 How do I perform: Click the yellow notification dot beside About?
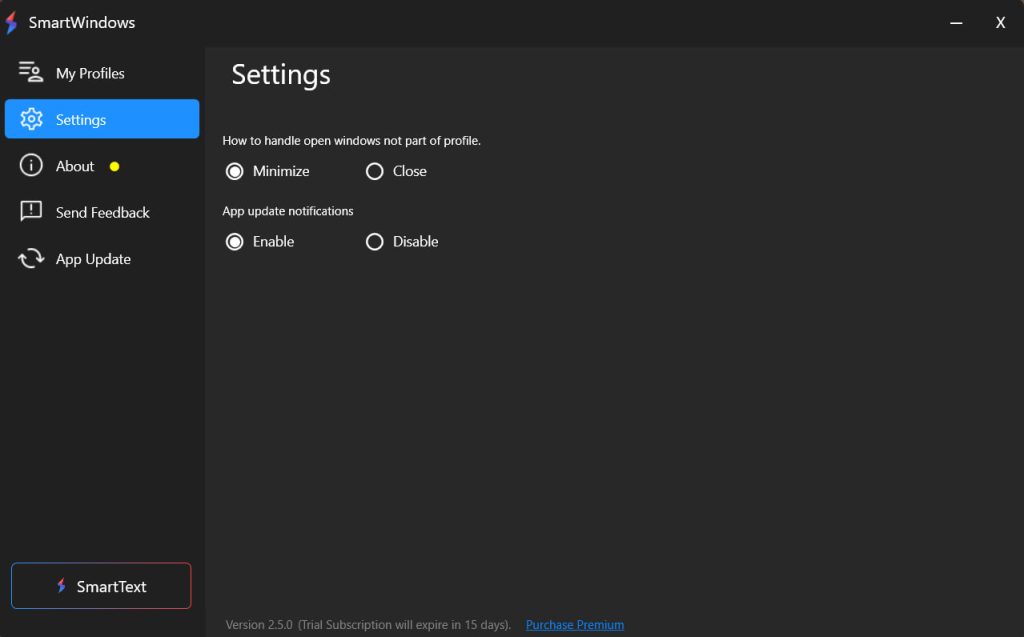(114, 167)
